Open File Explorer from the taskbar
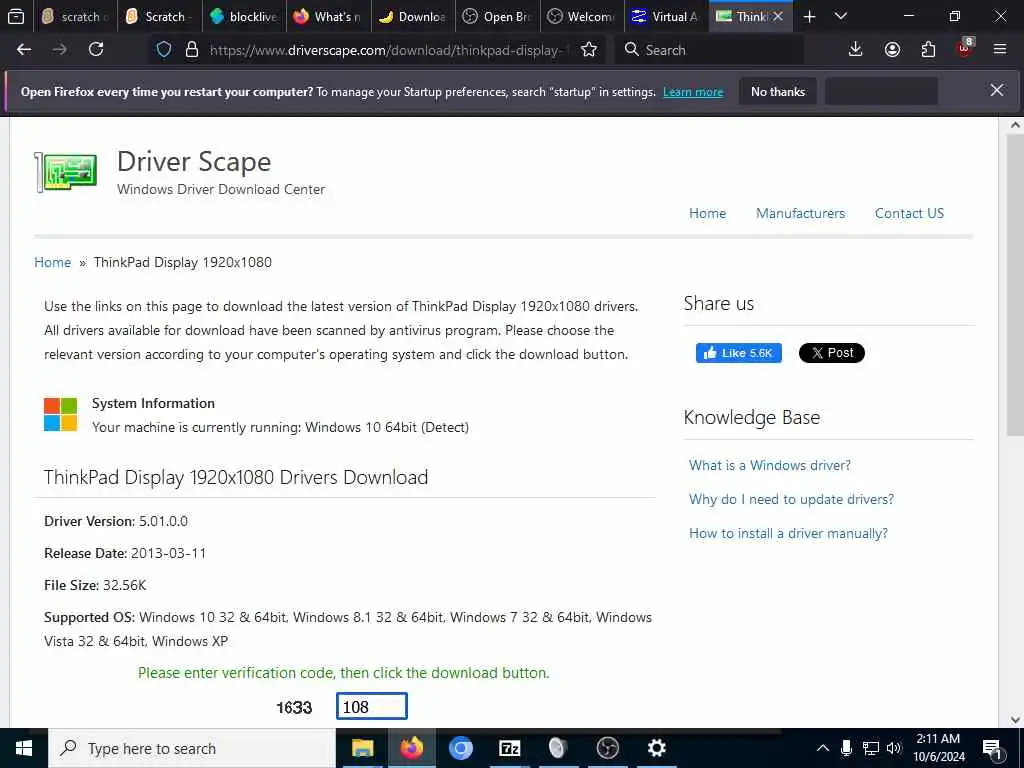Screen dimensions: 1024x768 click(x=362, y=748)
